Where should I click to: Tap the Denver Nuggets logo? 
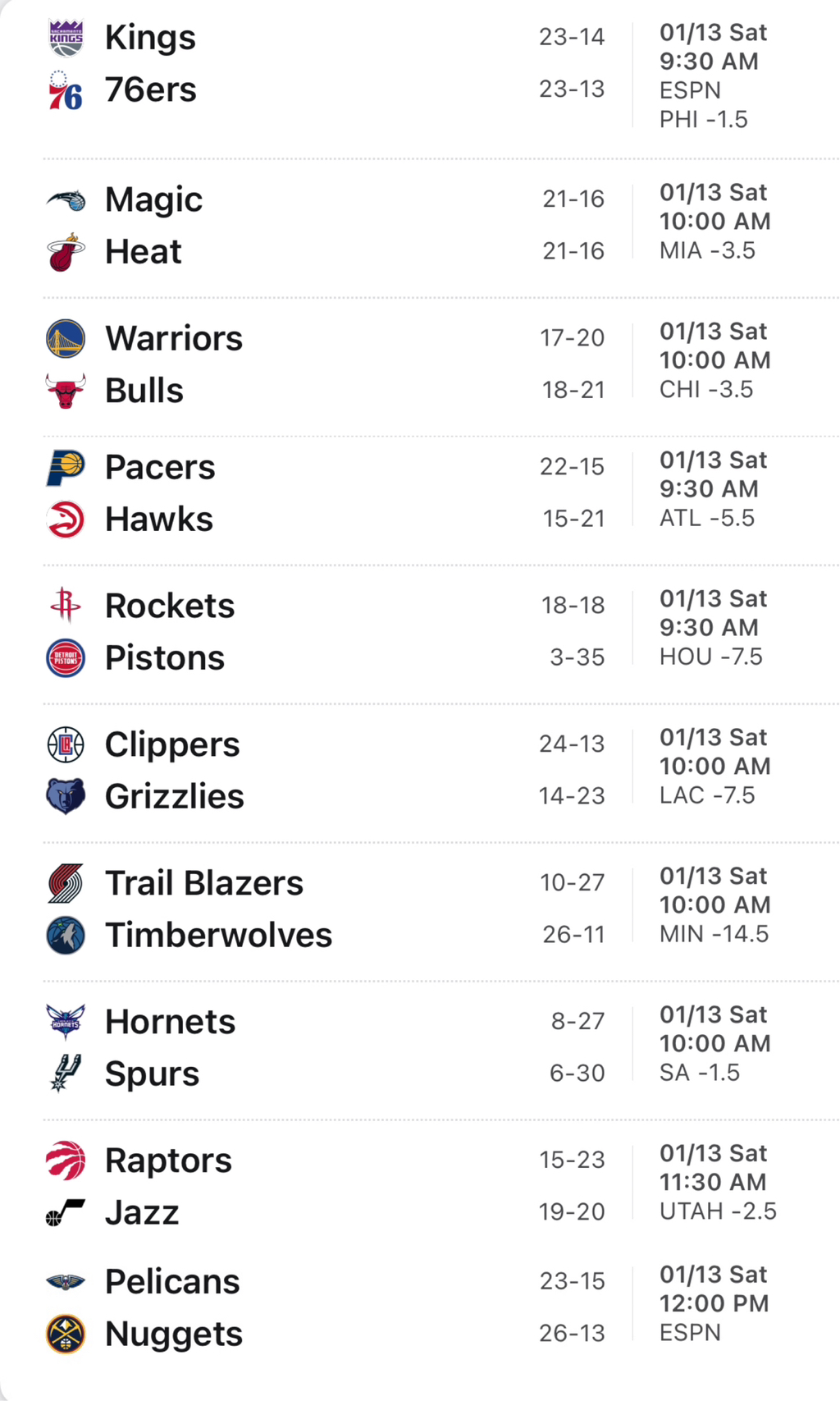click(66, 1334)
